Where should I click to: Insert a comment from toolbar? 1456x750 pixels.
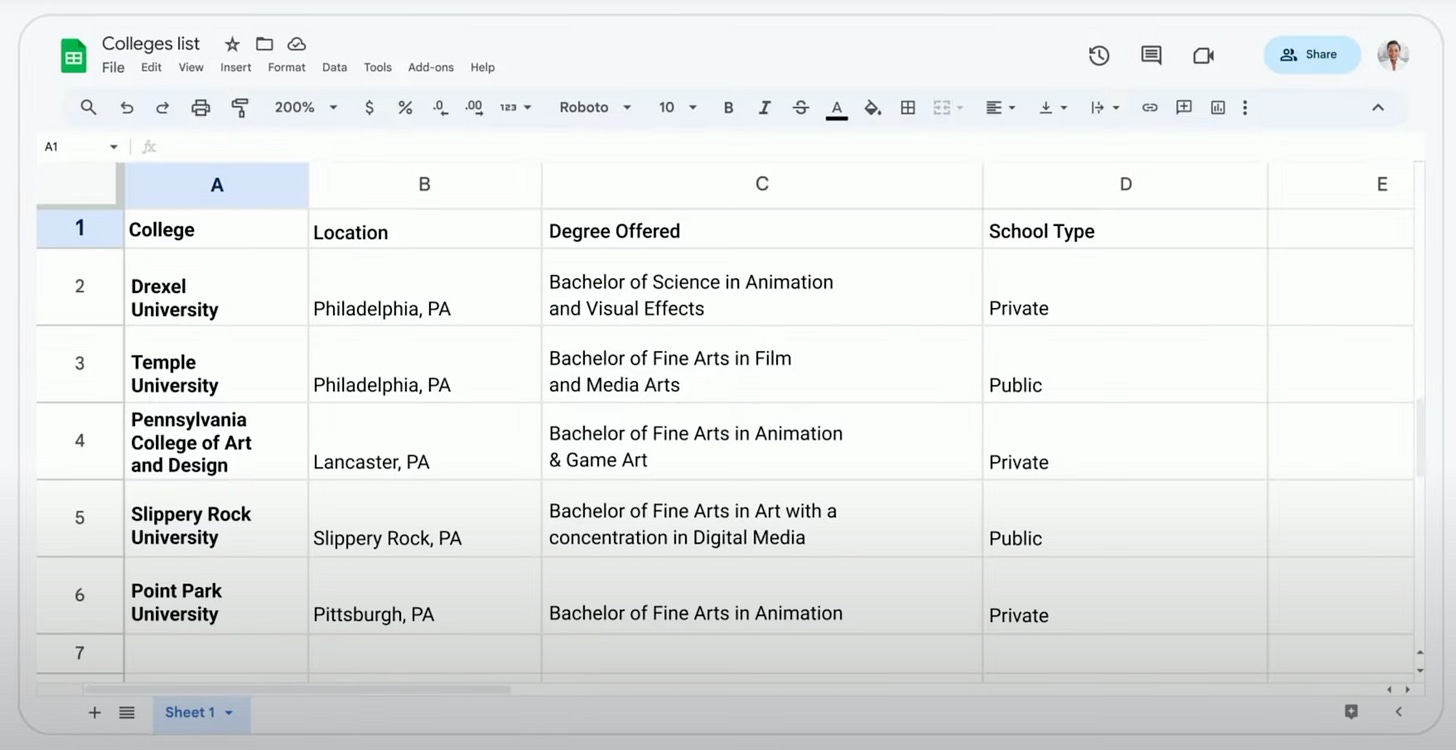click(1184, 107)
